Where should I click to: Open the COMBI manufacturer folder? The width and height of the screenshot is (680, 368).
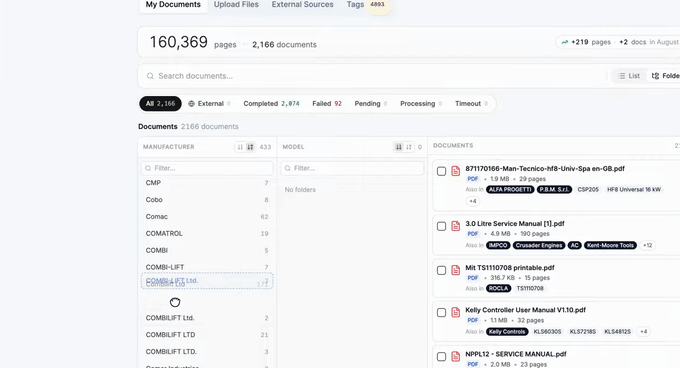207,251
